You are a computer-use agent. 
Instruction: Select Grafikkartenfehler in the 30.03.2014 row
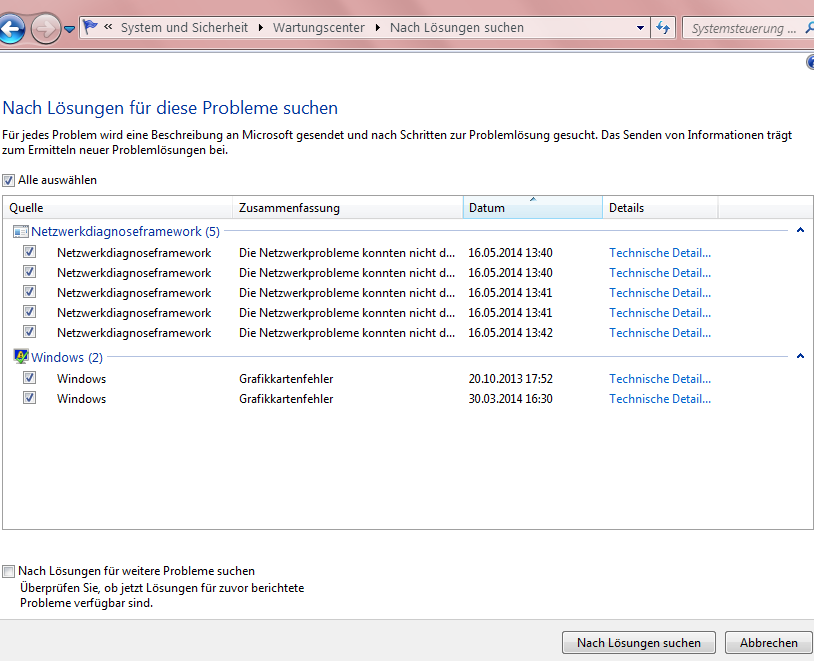(286, 399)
